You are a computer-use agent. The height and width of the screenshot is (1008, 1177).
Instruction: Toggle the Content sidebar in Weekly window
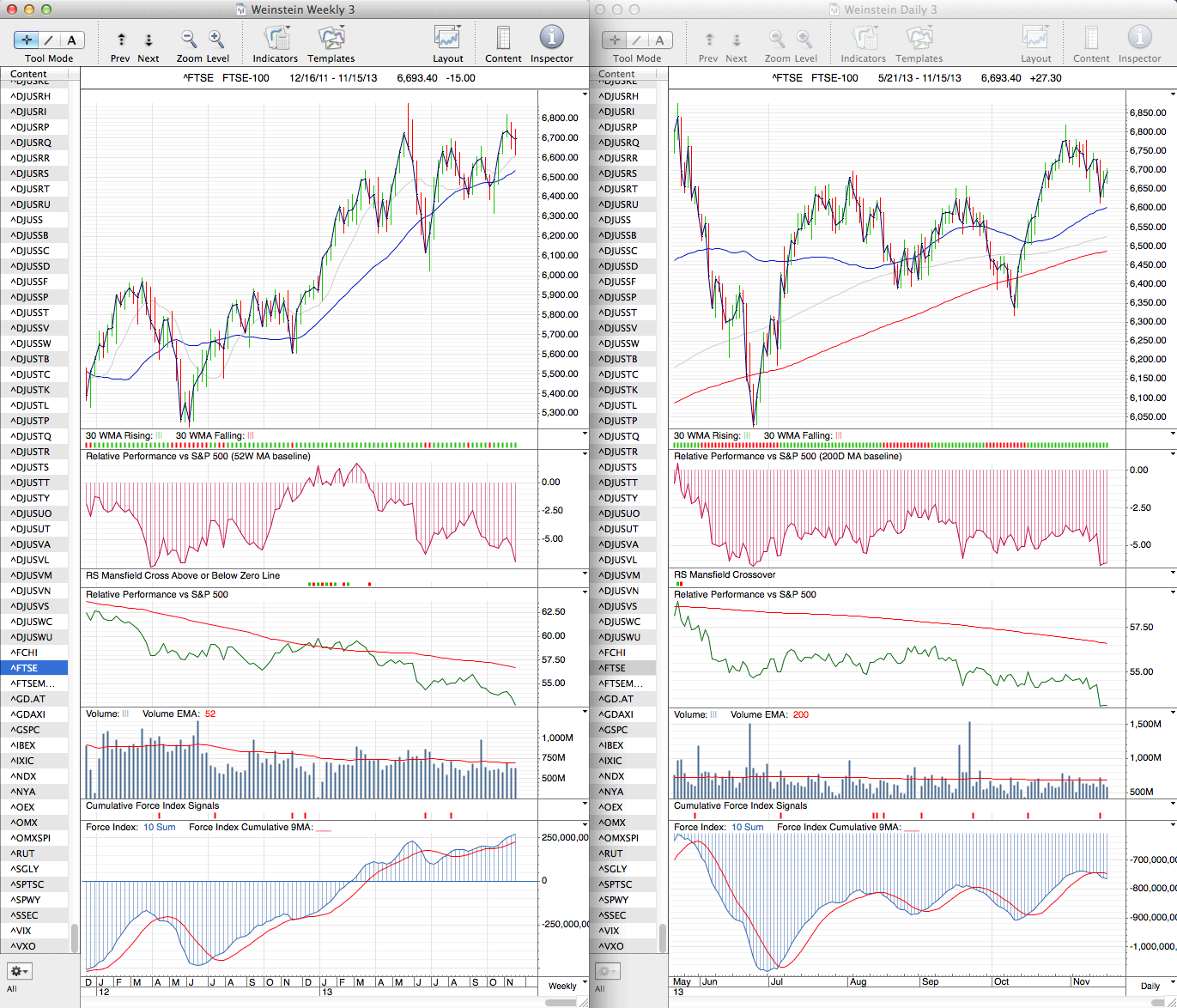(503, 39)
